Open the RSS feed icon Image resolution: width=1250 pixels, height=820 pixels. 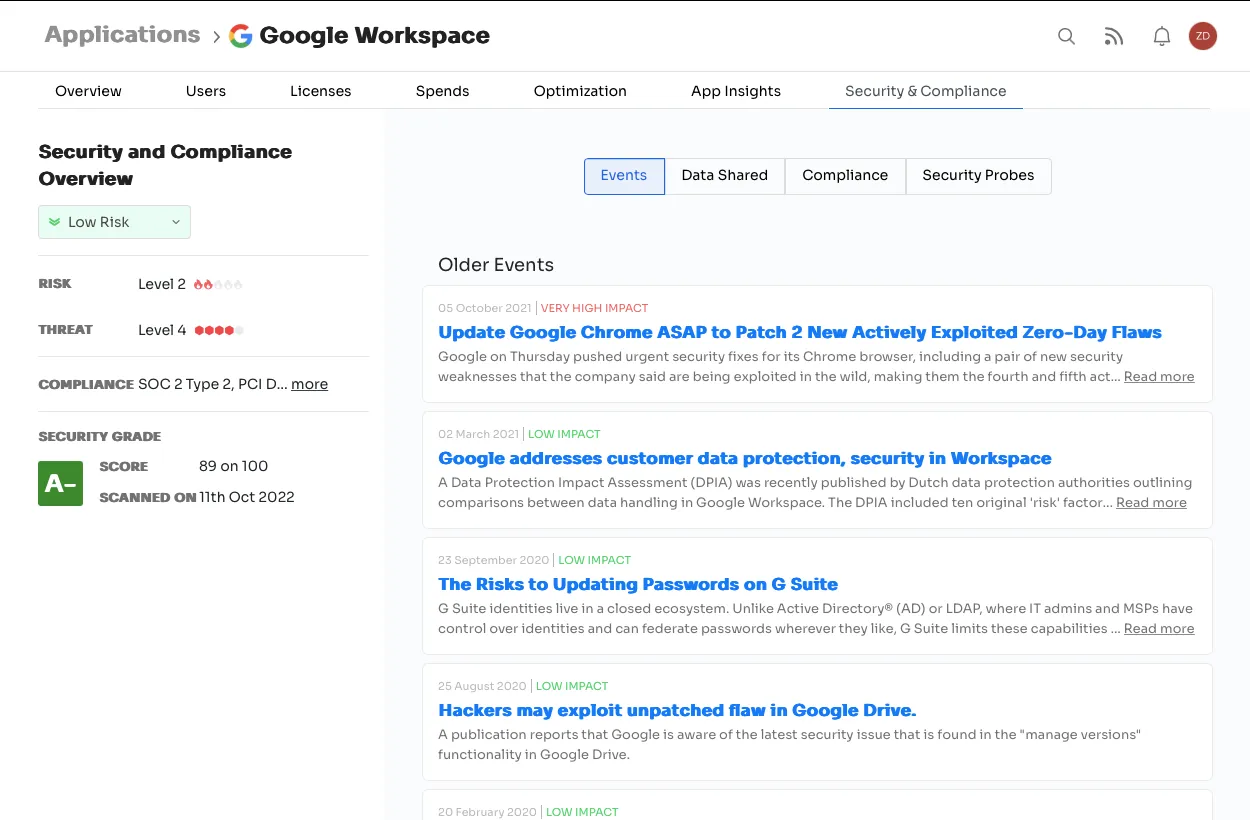click(1114, 37)
